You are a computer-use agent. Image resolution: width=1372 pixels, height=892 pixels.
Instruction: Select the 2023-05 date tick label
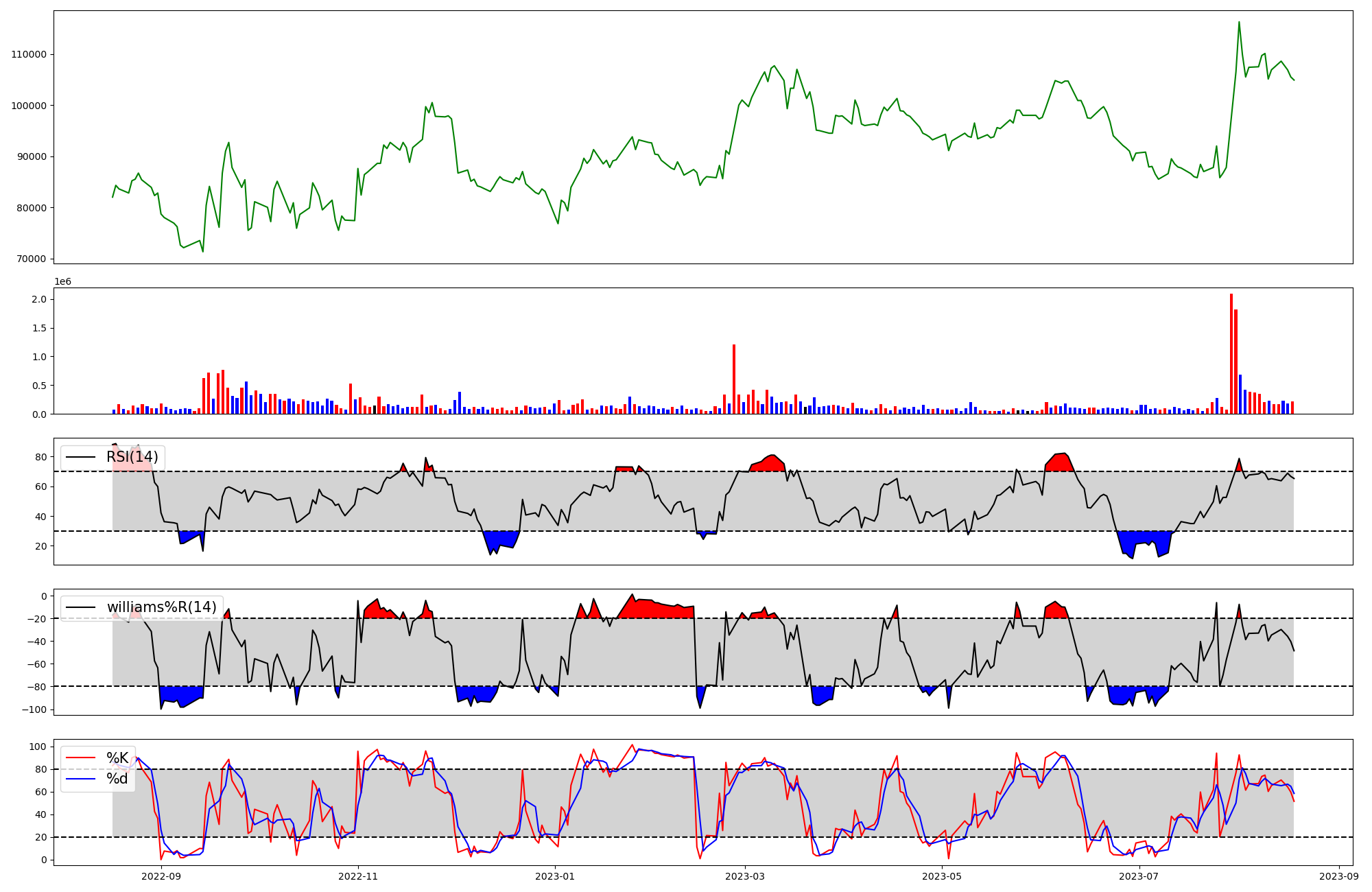pyautogui.click(x=942, y=876)
